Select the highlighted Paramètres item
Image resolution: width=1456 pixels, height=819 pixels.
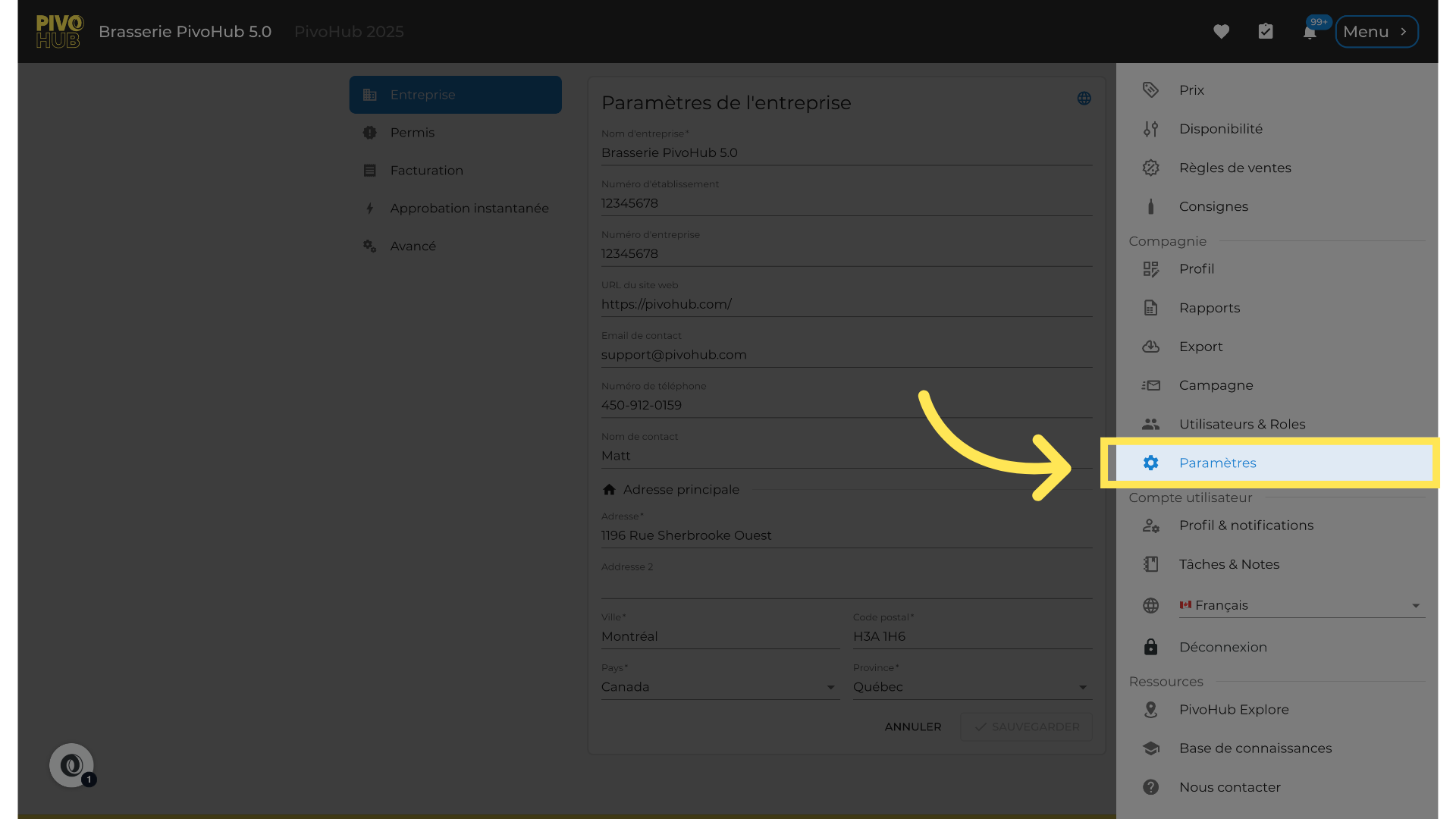coord(1217,463)
